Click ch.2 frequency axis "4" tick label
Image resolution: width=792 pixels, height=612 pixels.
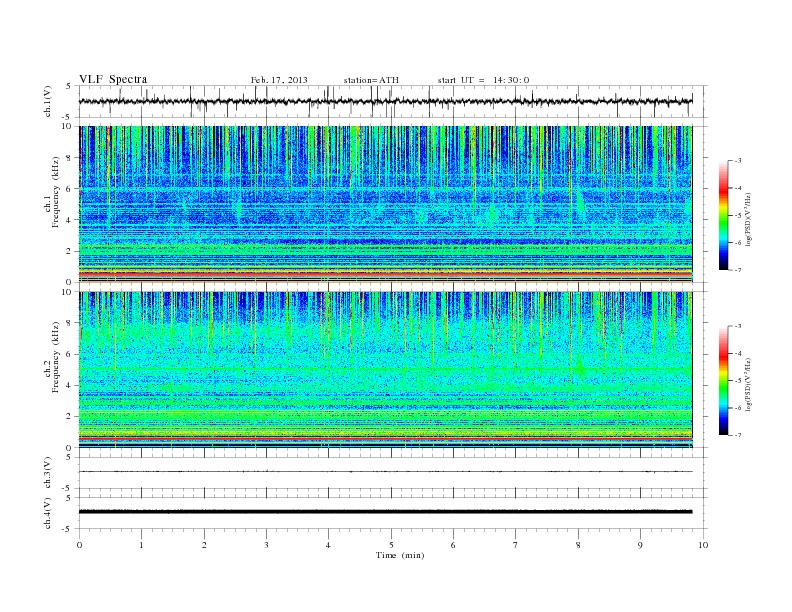(x=69, y=386)
